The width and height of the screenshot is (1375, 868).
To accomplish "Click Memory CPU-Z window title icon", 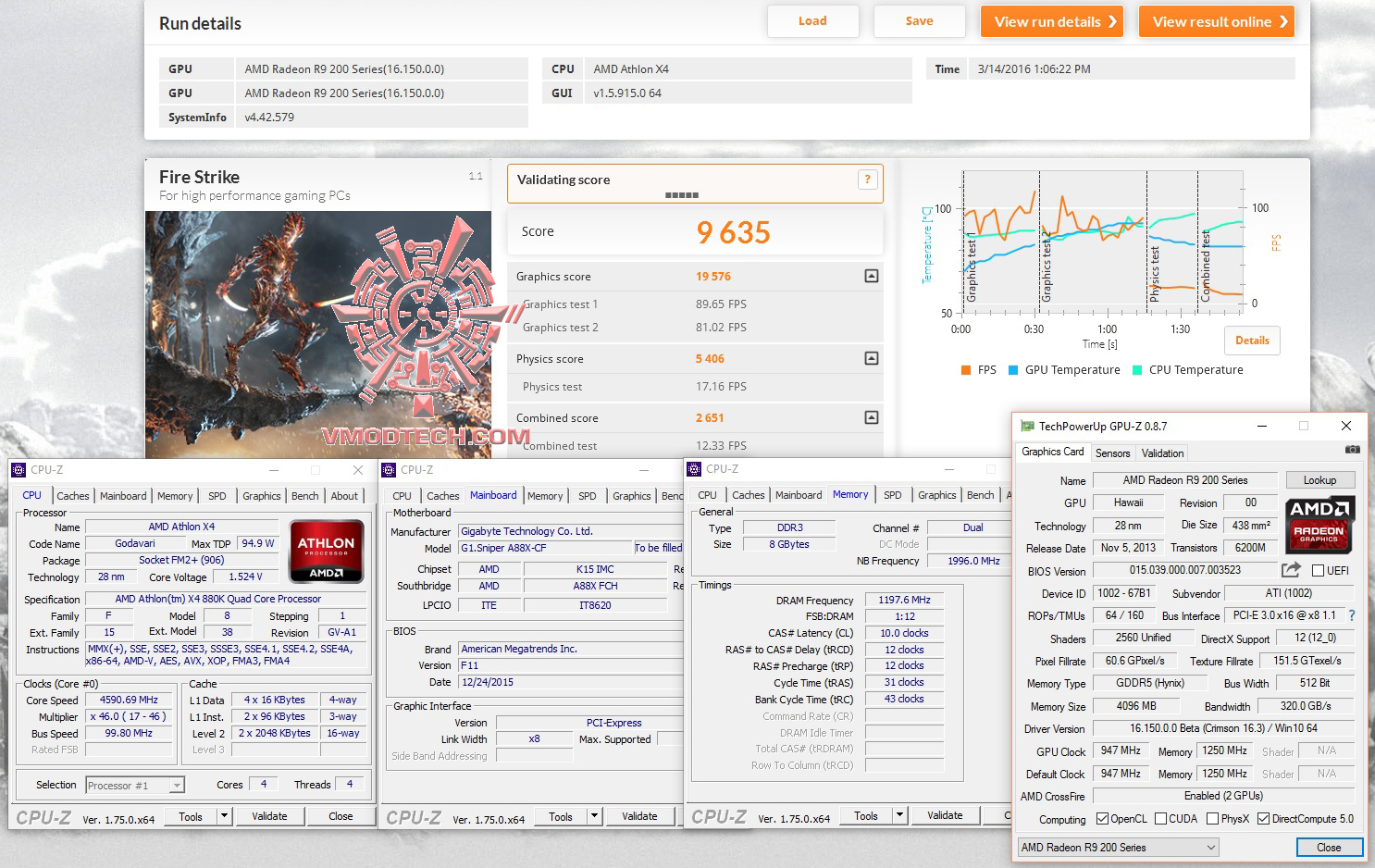I will [x=694, y=468].
